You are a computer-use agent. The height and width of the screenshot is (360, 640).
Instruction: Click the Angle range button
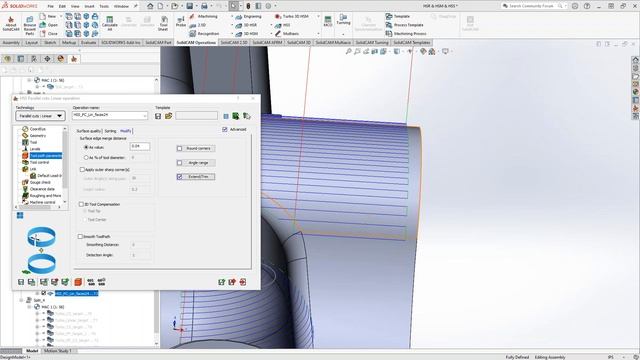tap(198, 163)
